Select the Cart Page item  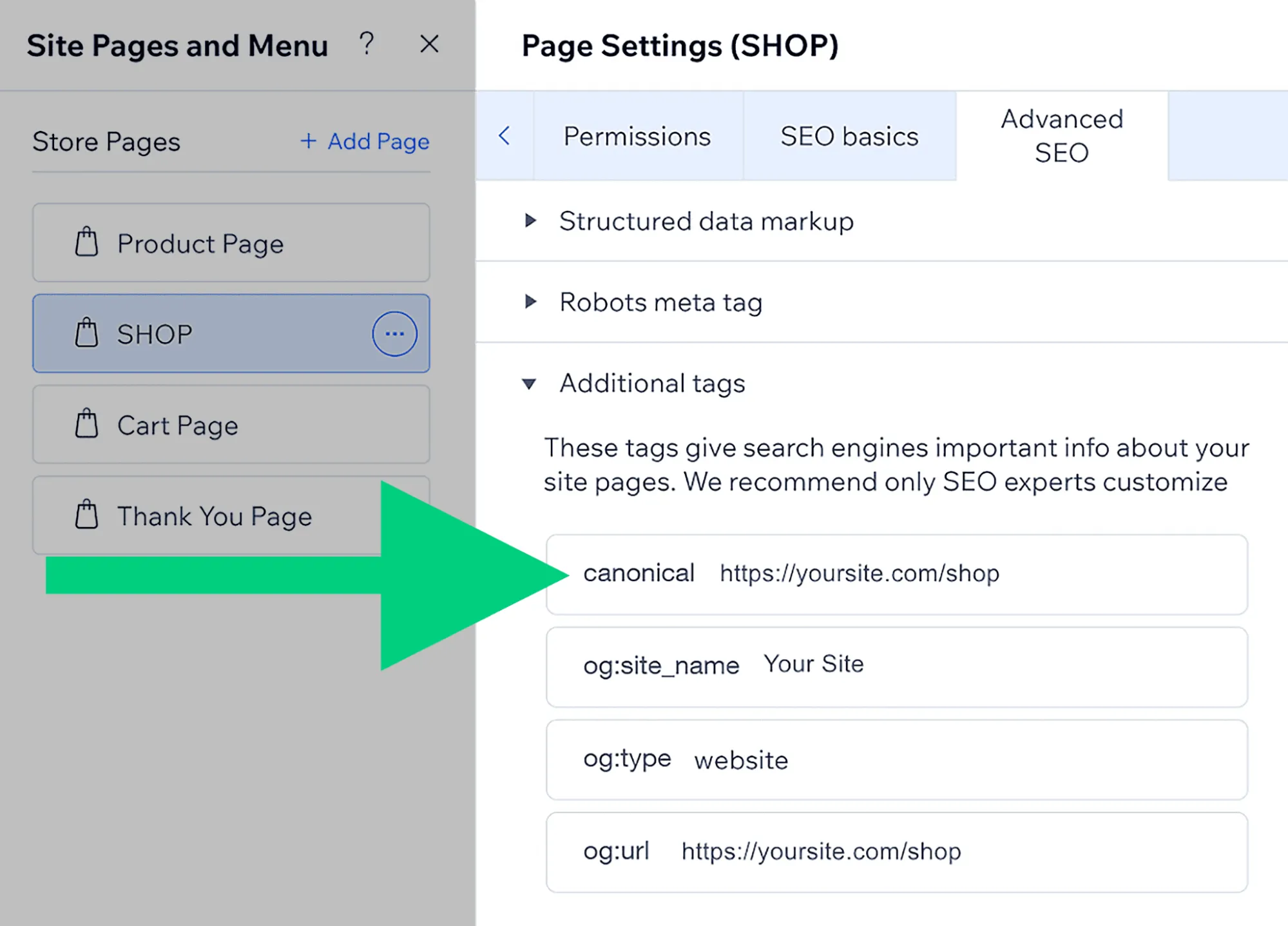click(x=230, y=425)
